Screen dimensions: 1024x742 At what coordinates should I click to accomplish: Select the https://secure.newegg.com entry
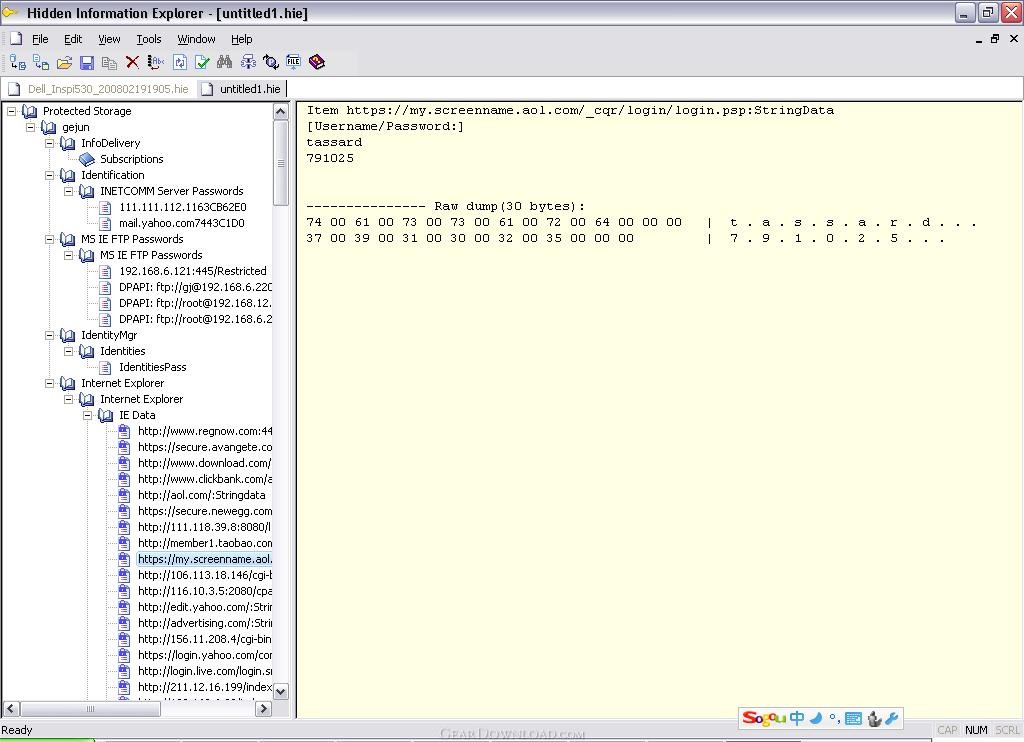(x=205, y=511)
